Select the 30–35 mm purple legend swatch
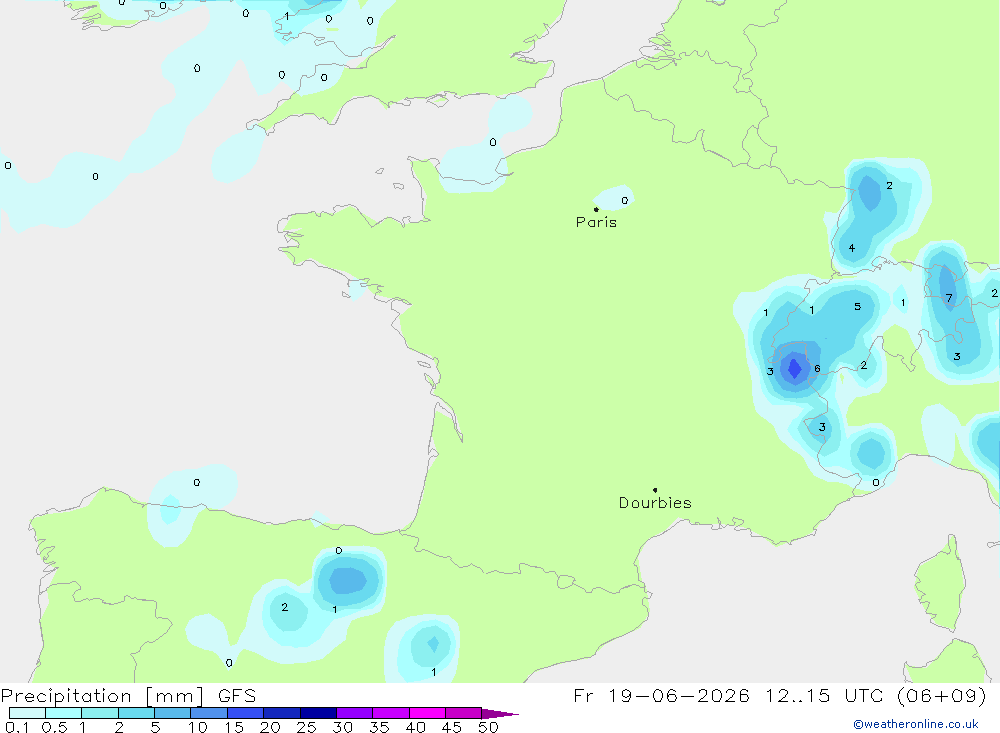The height and width of the screenshot is (733, 1000). coord(354,713)
